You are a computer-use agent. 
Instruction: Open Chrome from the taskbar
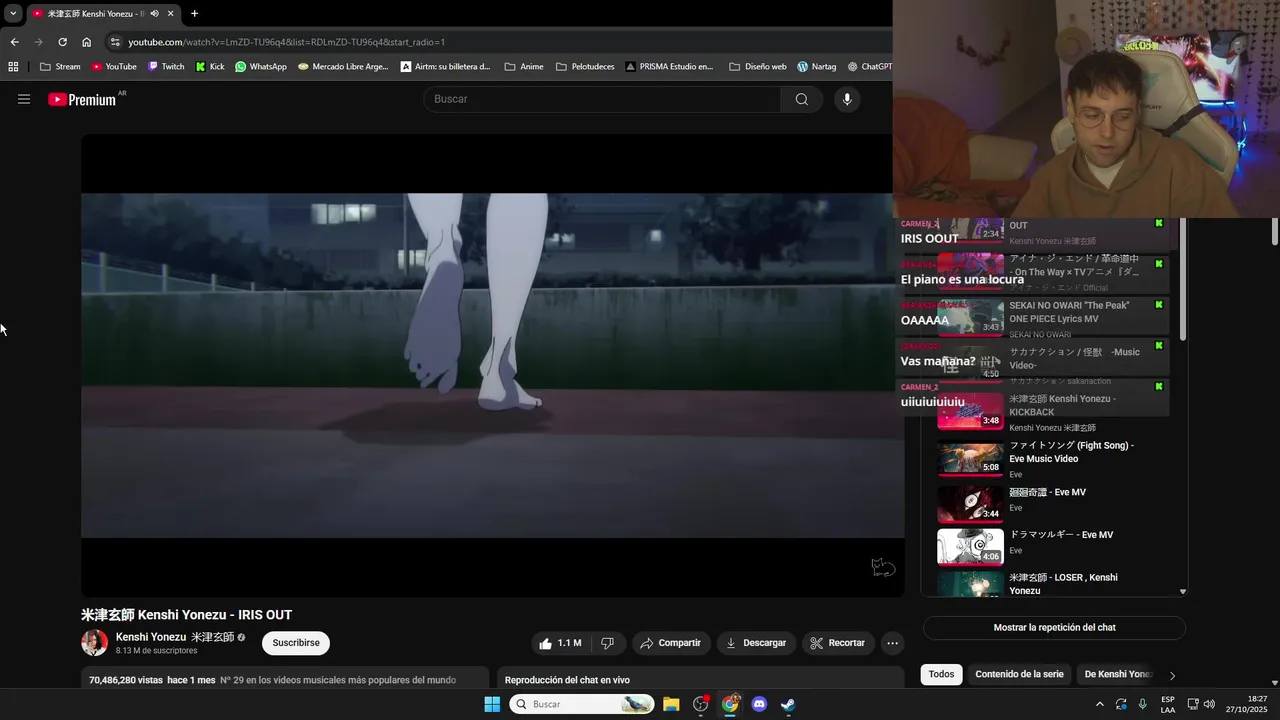[x=730, y=704]
